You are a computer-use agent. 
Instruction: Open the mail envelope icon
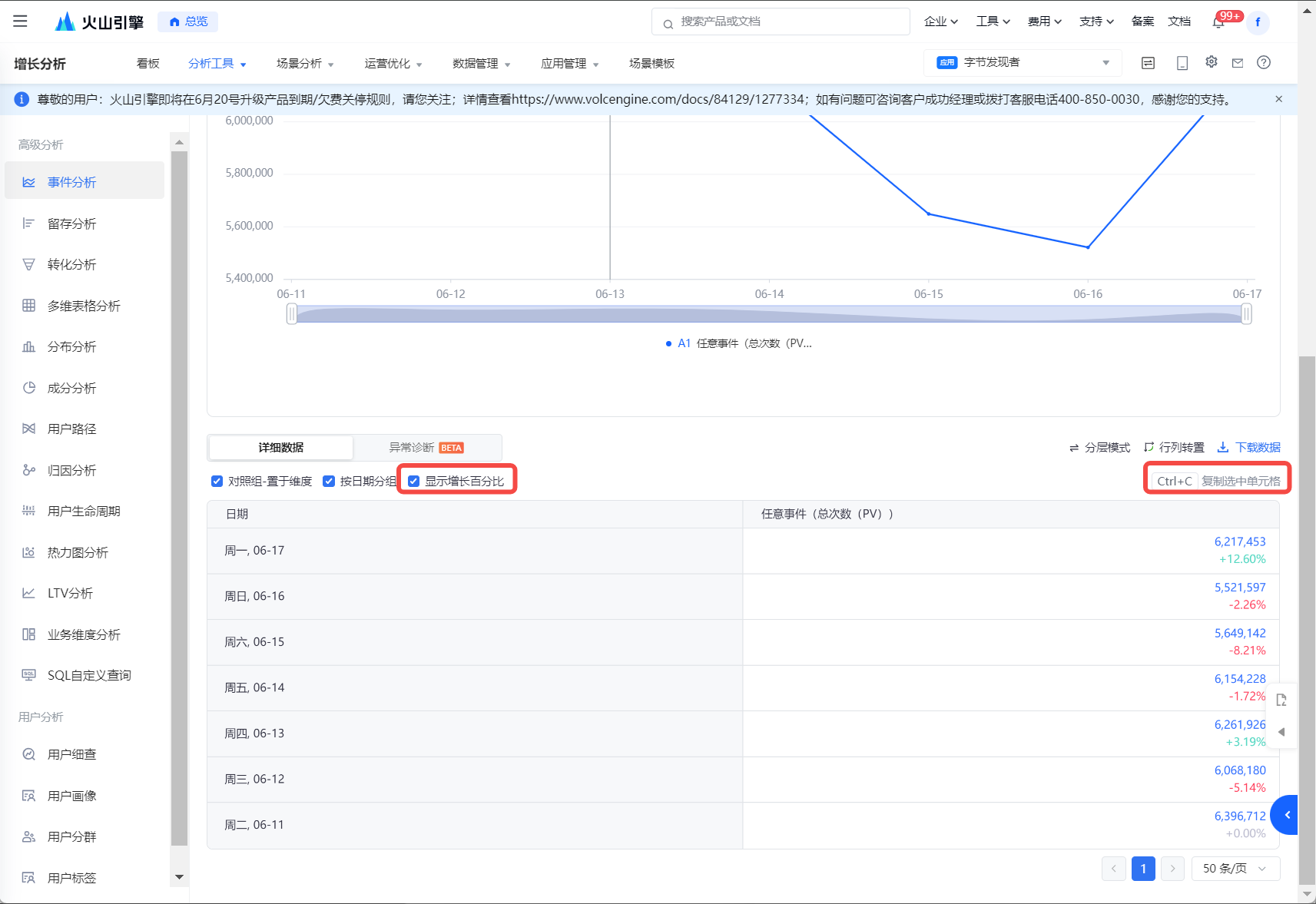1238,63
